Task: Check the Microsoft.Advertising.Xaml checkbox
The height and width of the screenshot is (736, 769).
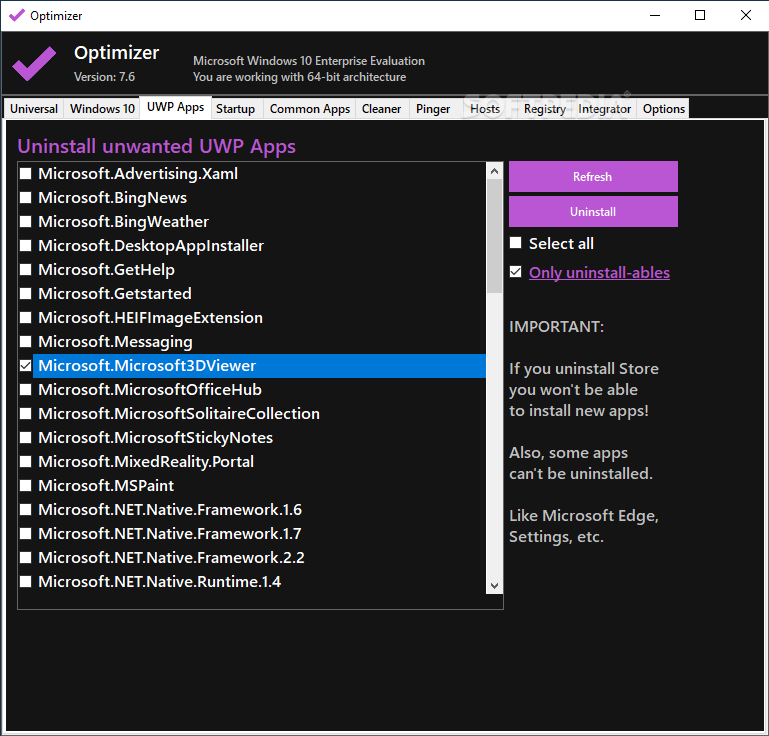Action: tap(26, 174)
